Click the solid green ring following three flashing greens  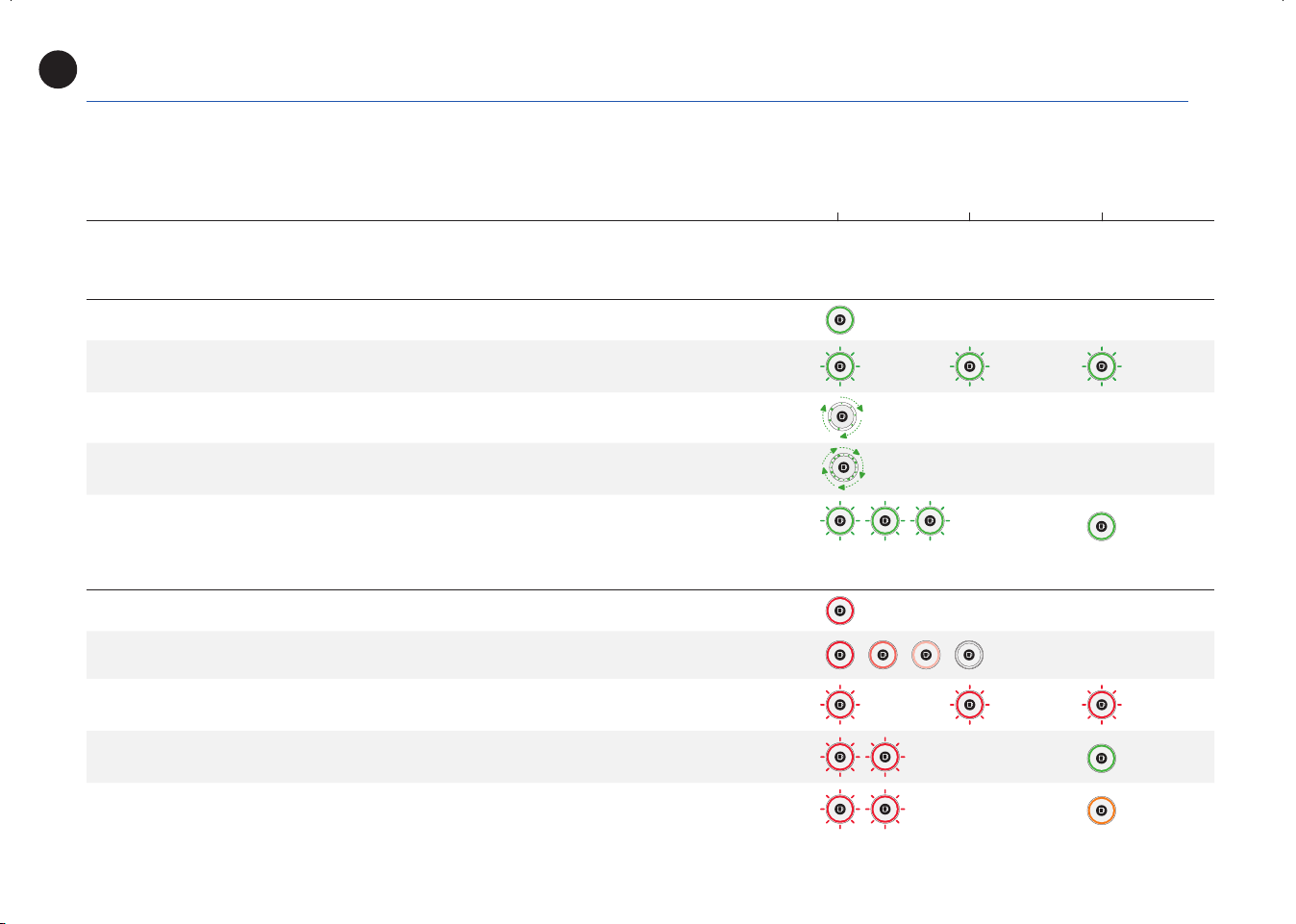click(x=1101, y=527)
